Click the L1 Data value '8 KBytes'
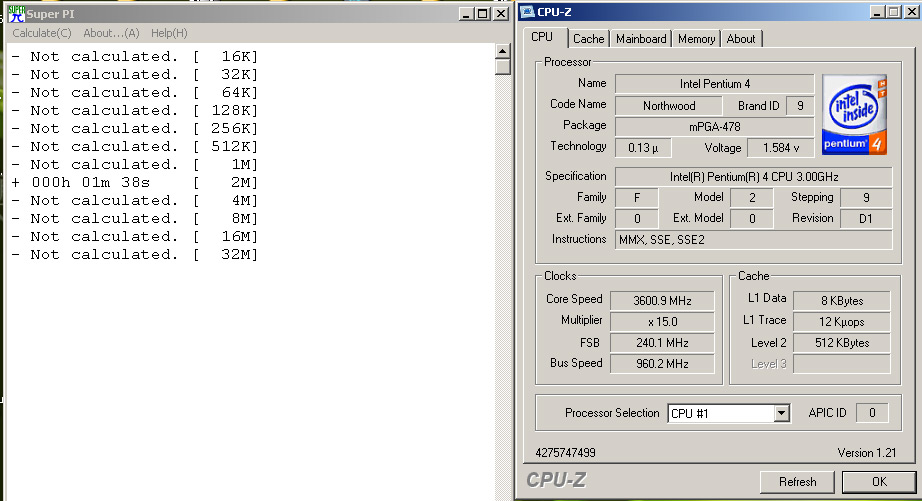 coord(842,300)
